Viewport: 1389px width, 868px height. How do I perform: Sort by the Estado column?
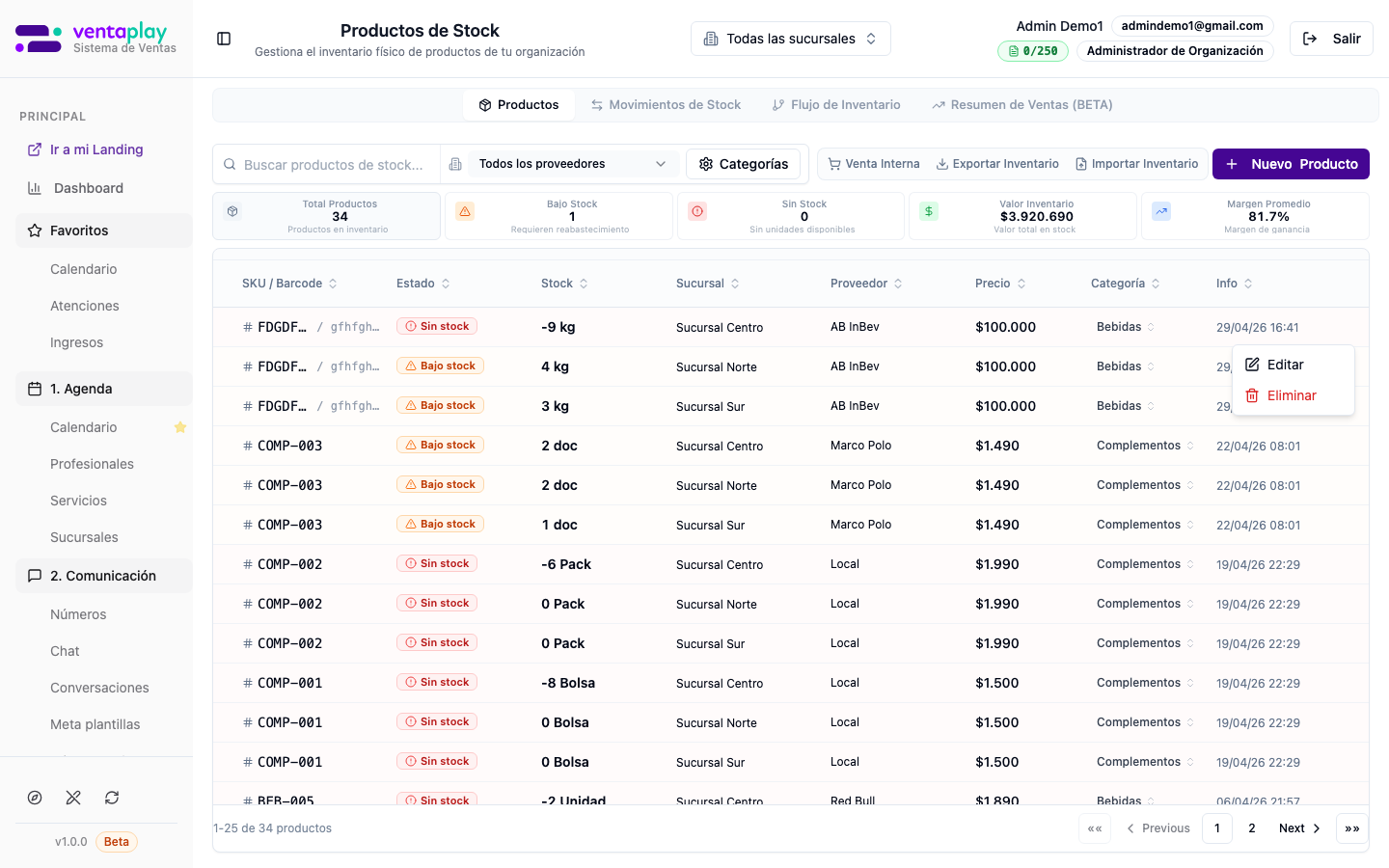coord(423,284)
